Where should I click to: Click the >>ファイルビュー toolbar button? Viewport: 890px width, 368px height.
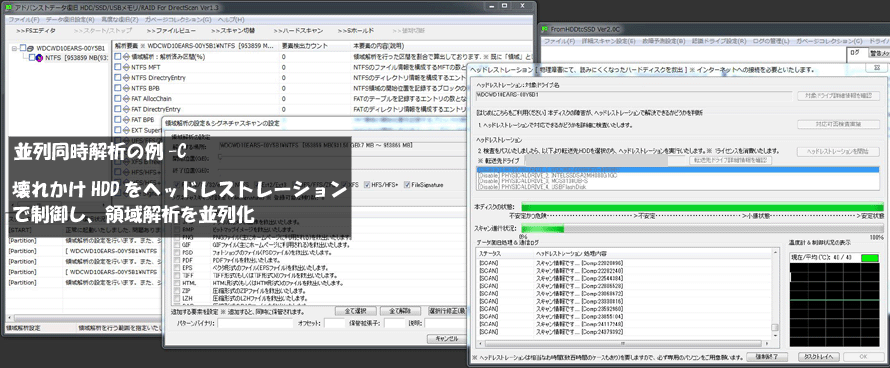click(172, 31)
